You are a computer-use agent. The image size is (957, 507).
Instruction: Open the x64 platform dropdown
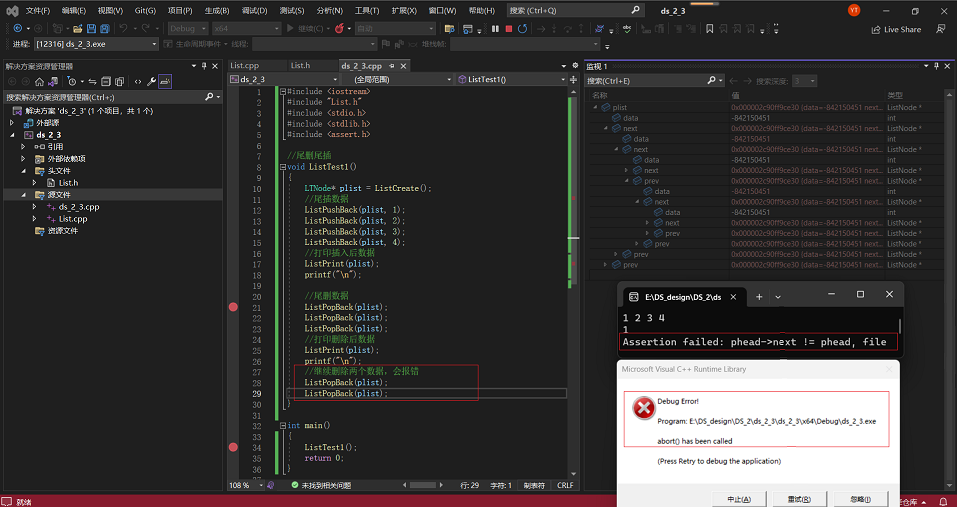tap(247, 29)
